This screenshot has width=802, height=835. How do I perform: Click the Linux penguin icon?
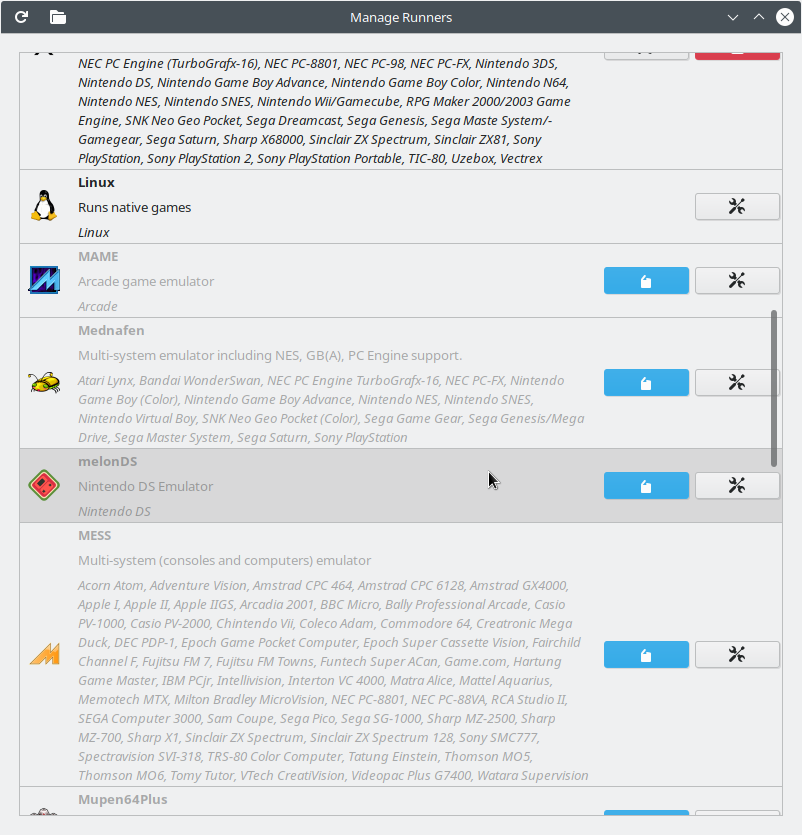(44, 206)
